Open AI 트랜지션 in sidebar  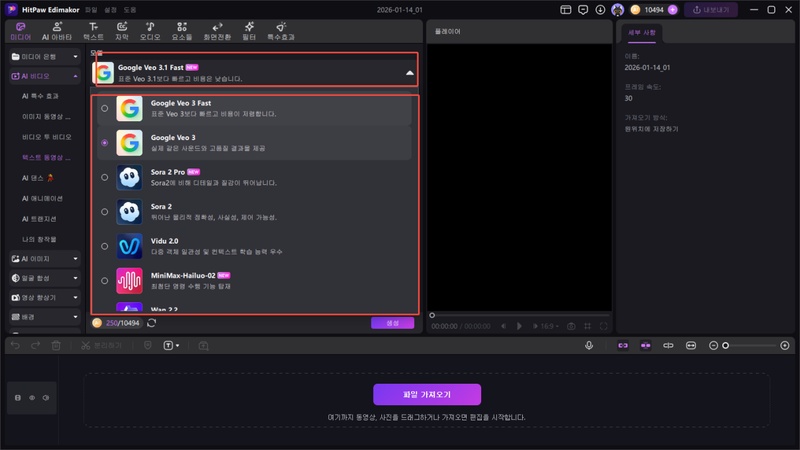point(39,219)
